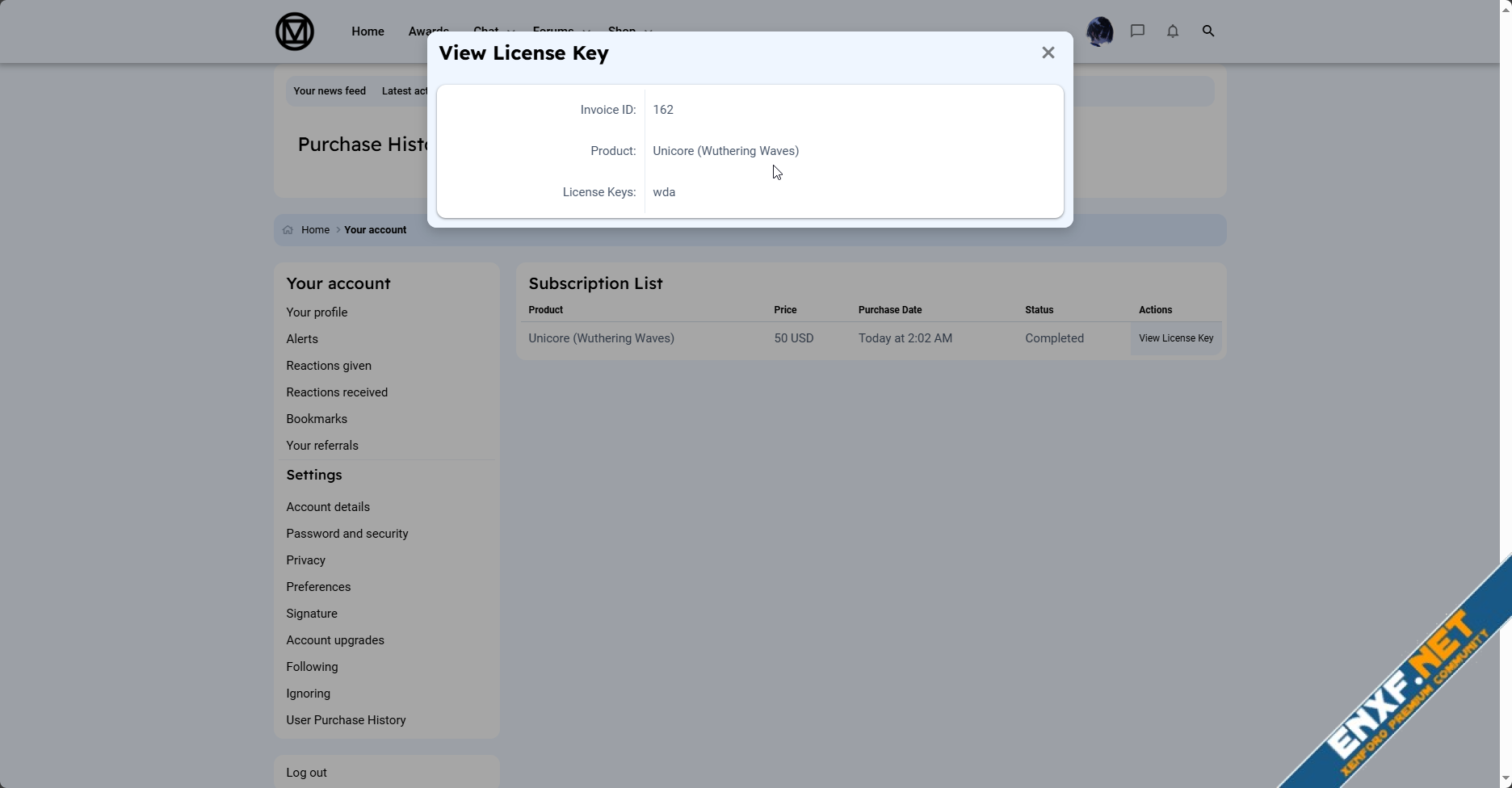Close the View License Key dialog
This screenshot has width=1512, height=788.
(1048, 53)
